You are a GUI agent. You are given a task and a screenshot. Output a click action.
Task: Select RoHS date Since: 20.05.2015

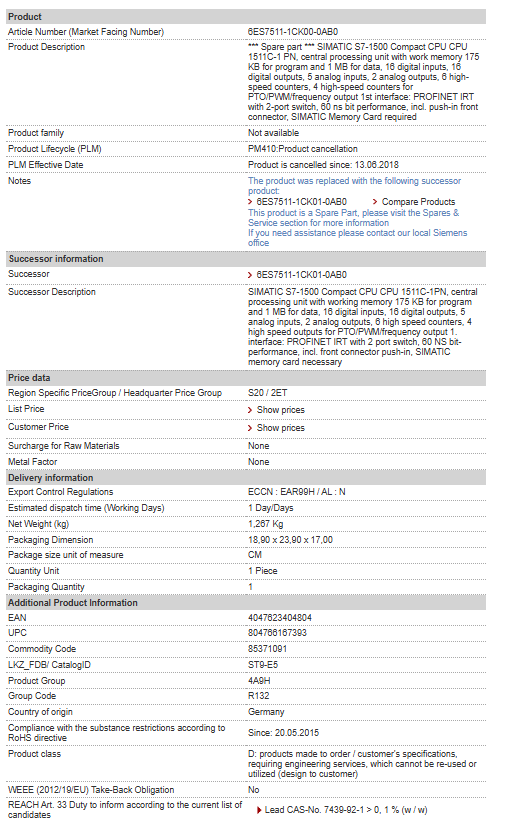pos(283,733)
